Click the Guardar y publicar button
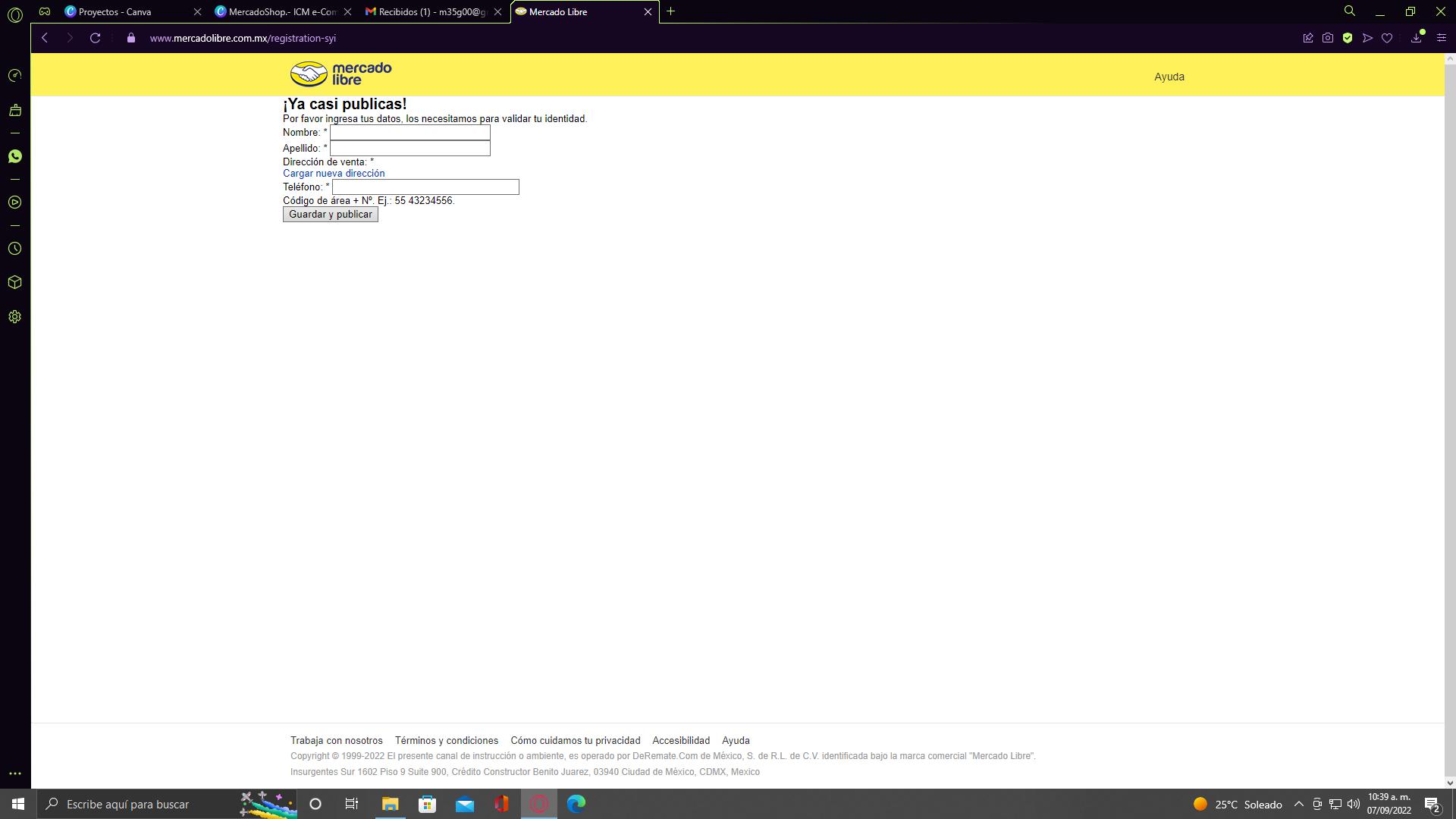The image size is (1456, 819). click(330, 215)
